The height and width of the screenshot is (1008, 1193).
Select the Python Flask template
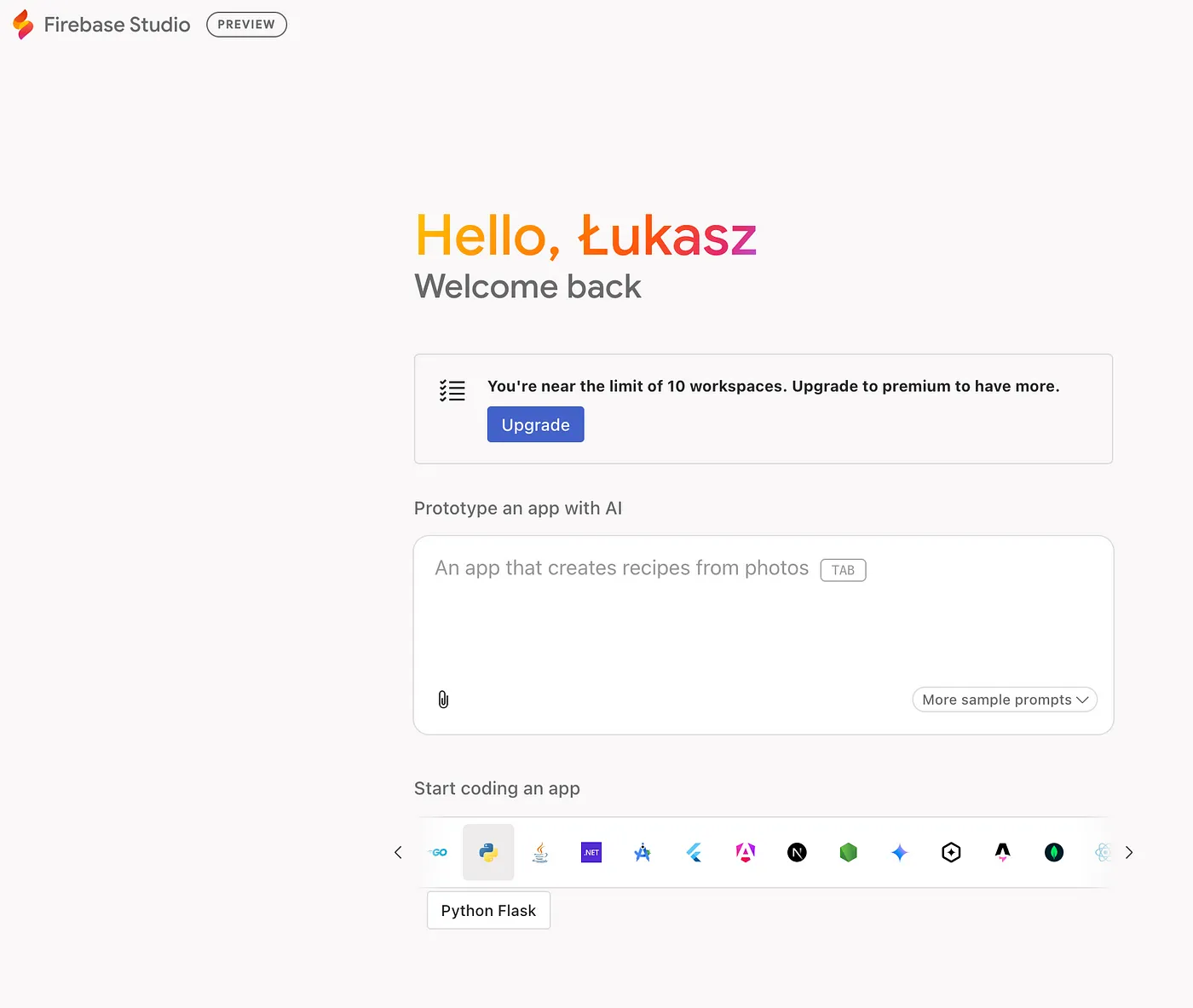tap(488, 852)
